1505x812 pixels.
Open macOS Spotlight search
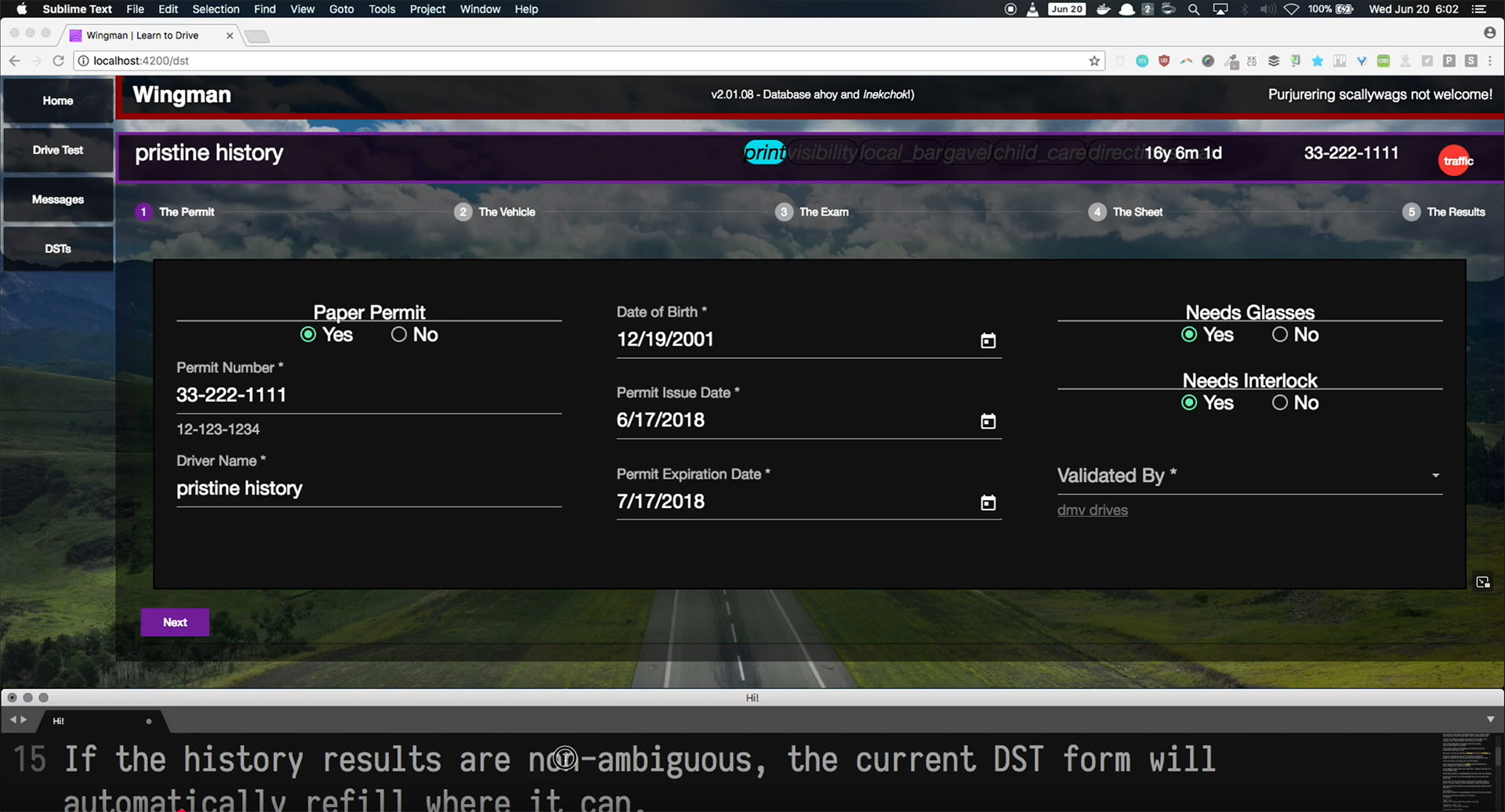pos(1194,9)
